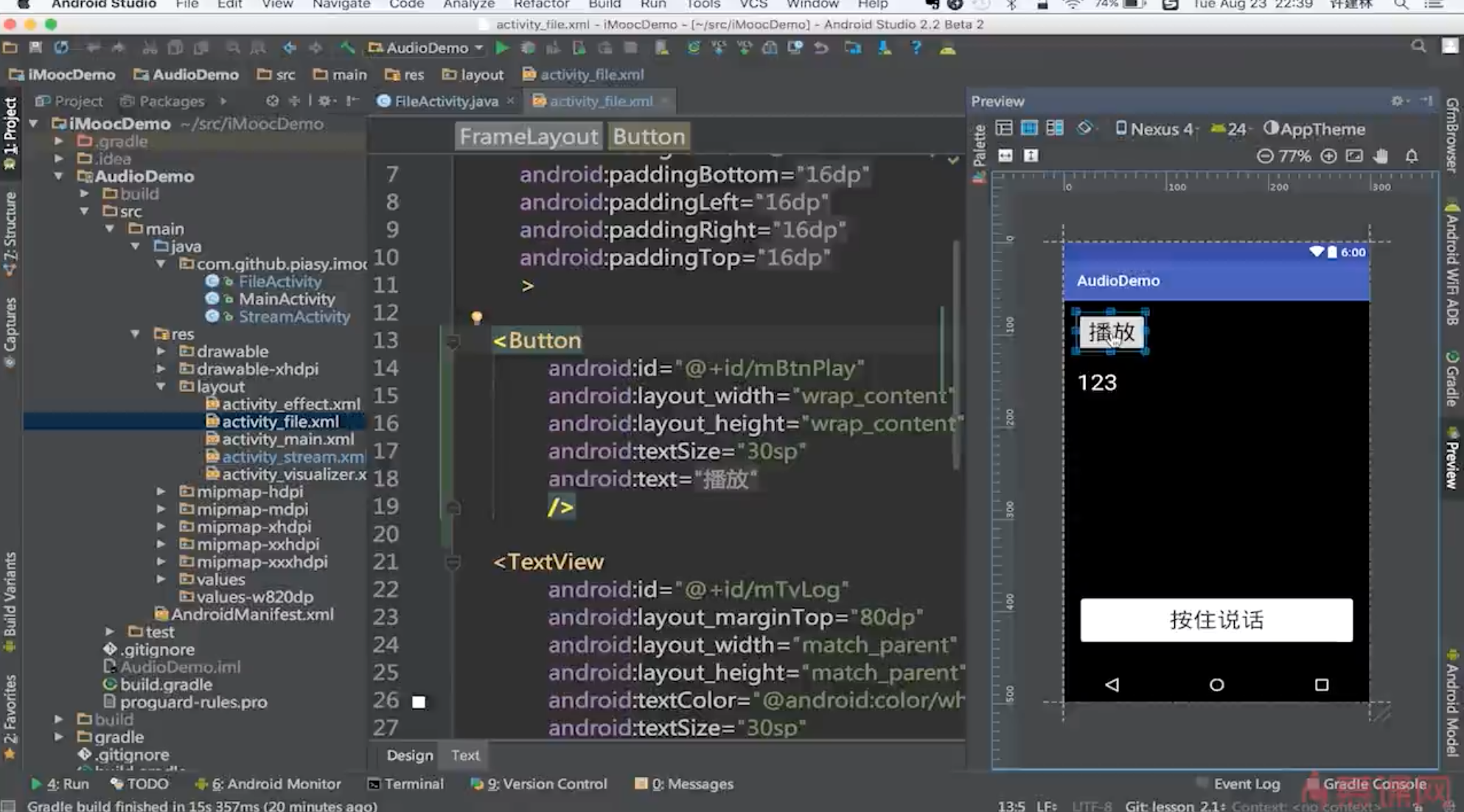Select MainActivity in project tree

[287, 299]
